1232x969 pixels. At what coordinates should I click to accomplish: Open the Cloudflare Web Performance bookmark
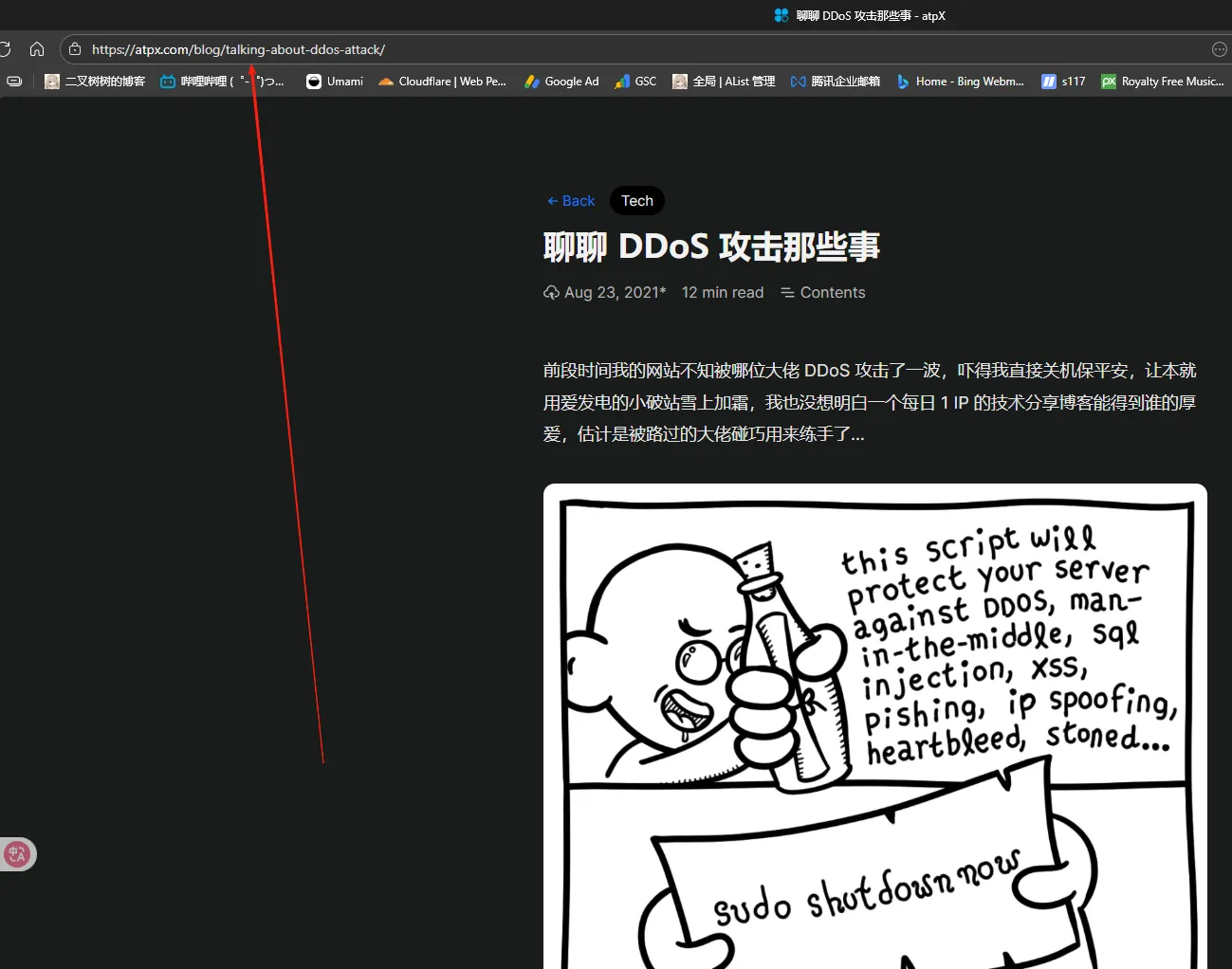click(x=442, y=82)
